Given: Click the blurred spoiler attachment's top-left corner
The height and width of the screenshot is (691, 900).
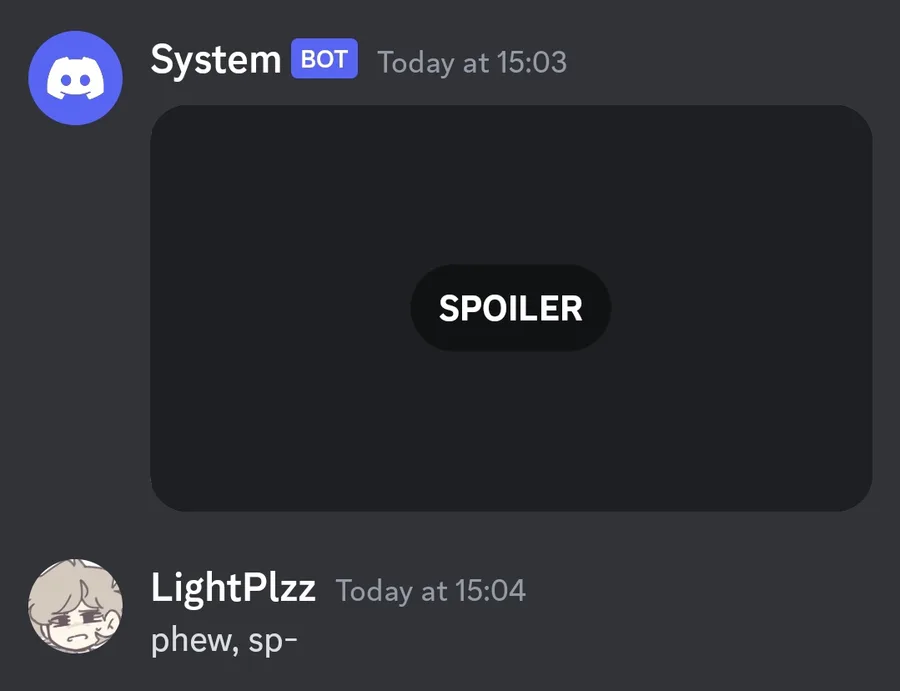Looking at the screenshot, I should tap(180, 135).
